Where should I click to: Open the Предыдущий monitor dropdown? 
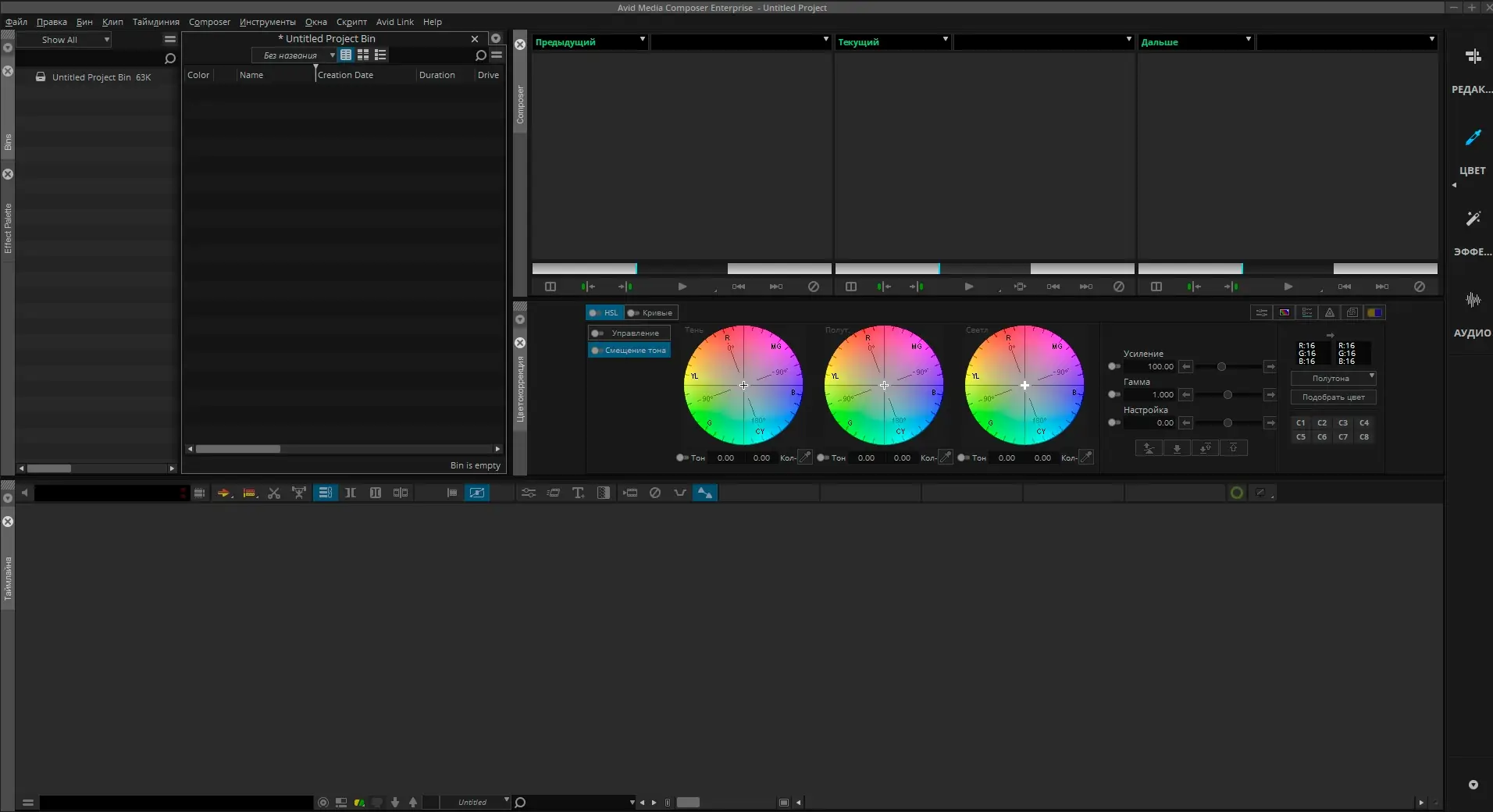[590, 42]
